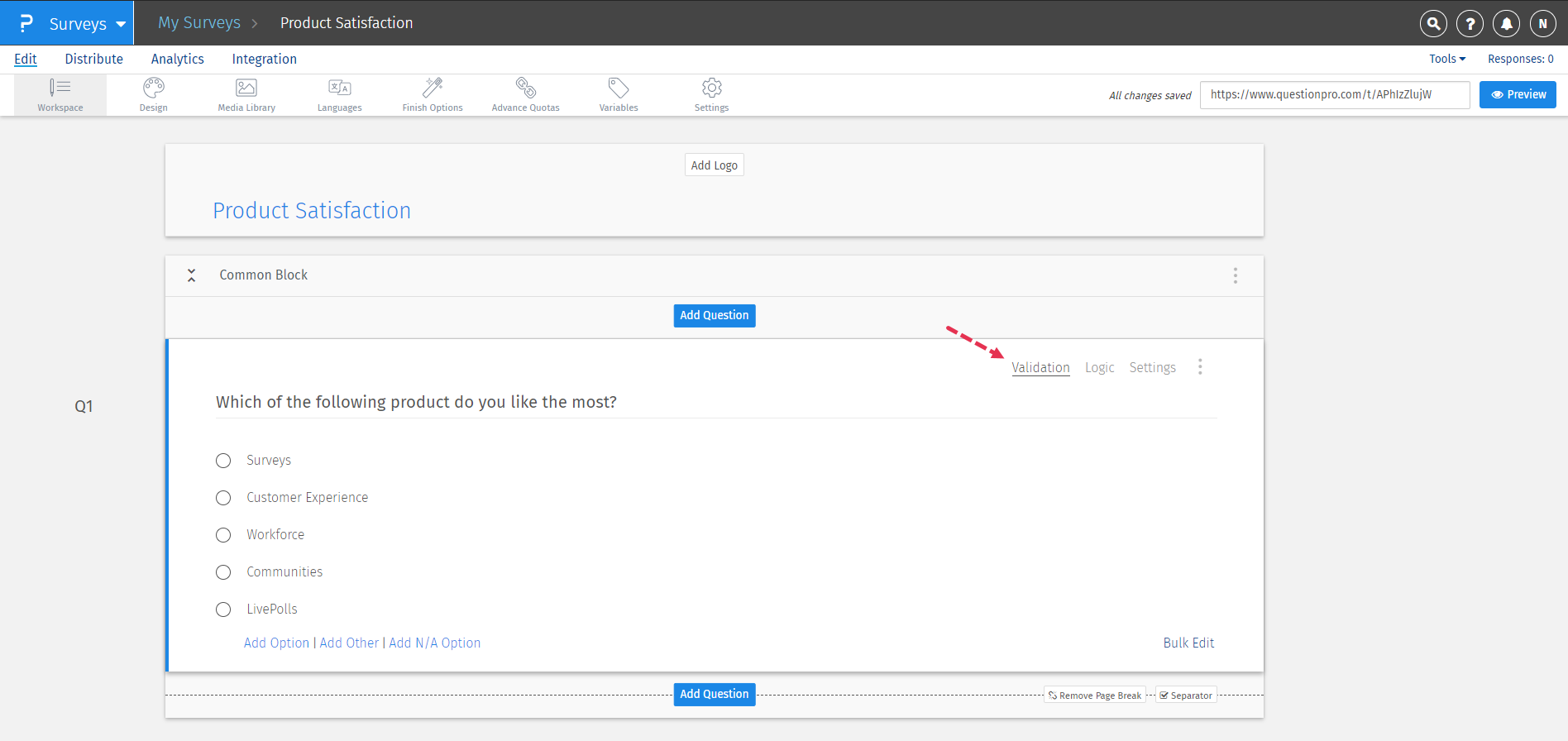
Task: Switch to the Analytics tab
Action: [x=178, y=59]
